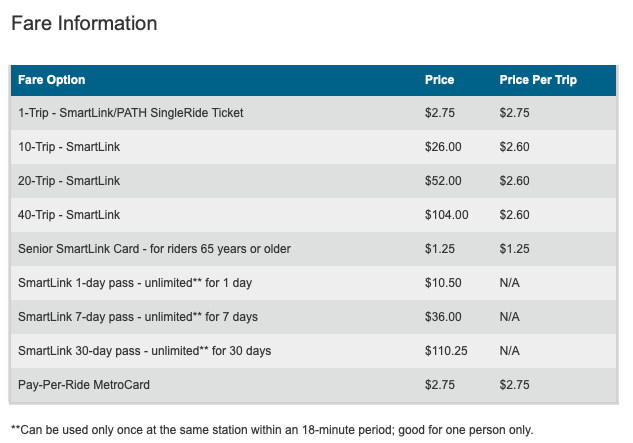633x443 pixels.
Task: Click the $36.00 price cell
Action: [443, 317]
